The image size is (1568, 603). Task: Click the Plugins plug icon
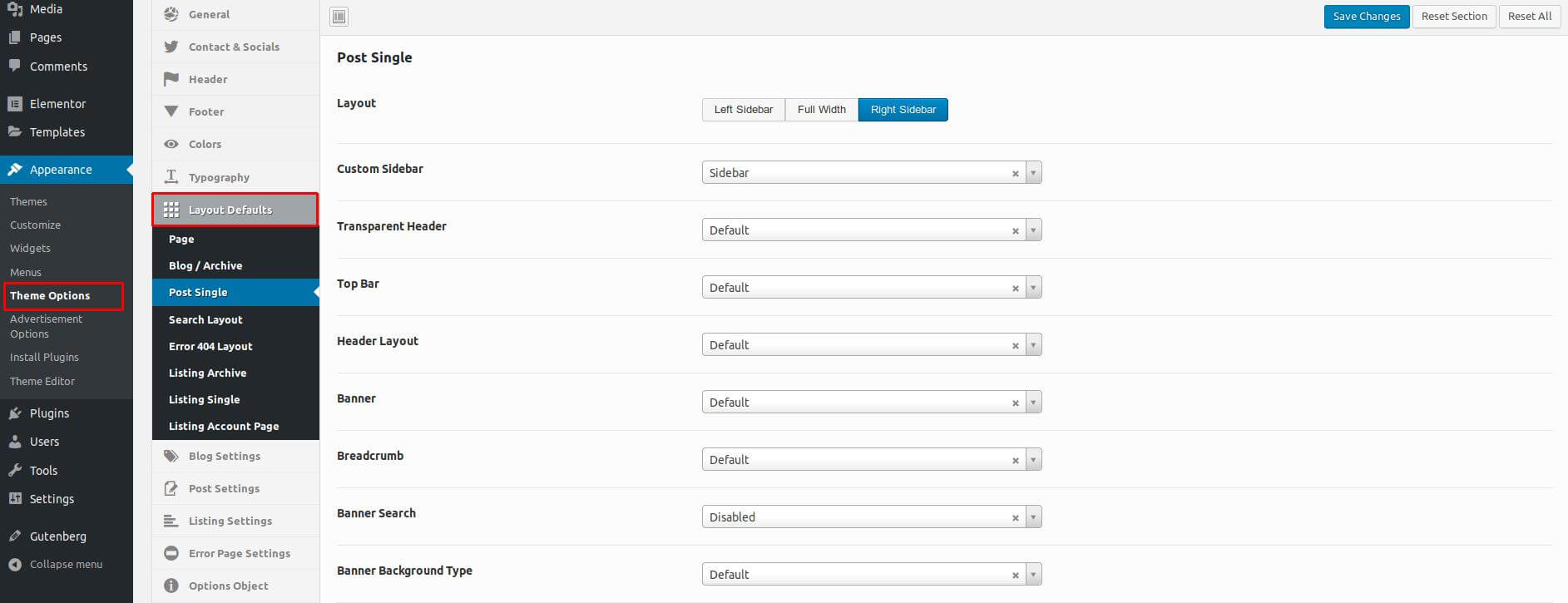coord(14,413)
